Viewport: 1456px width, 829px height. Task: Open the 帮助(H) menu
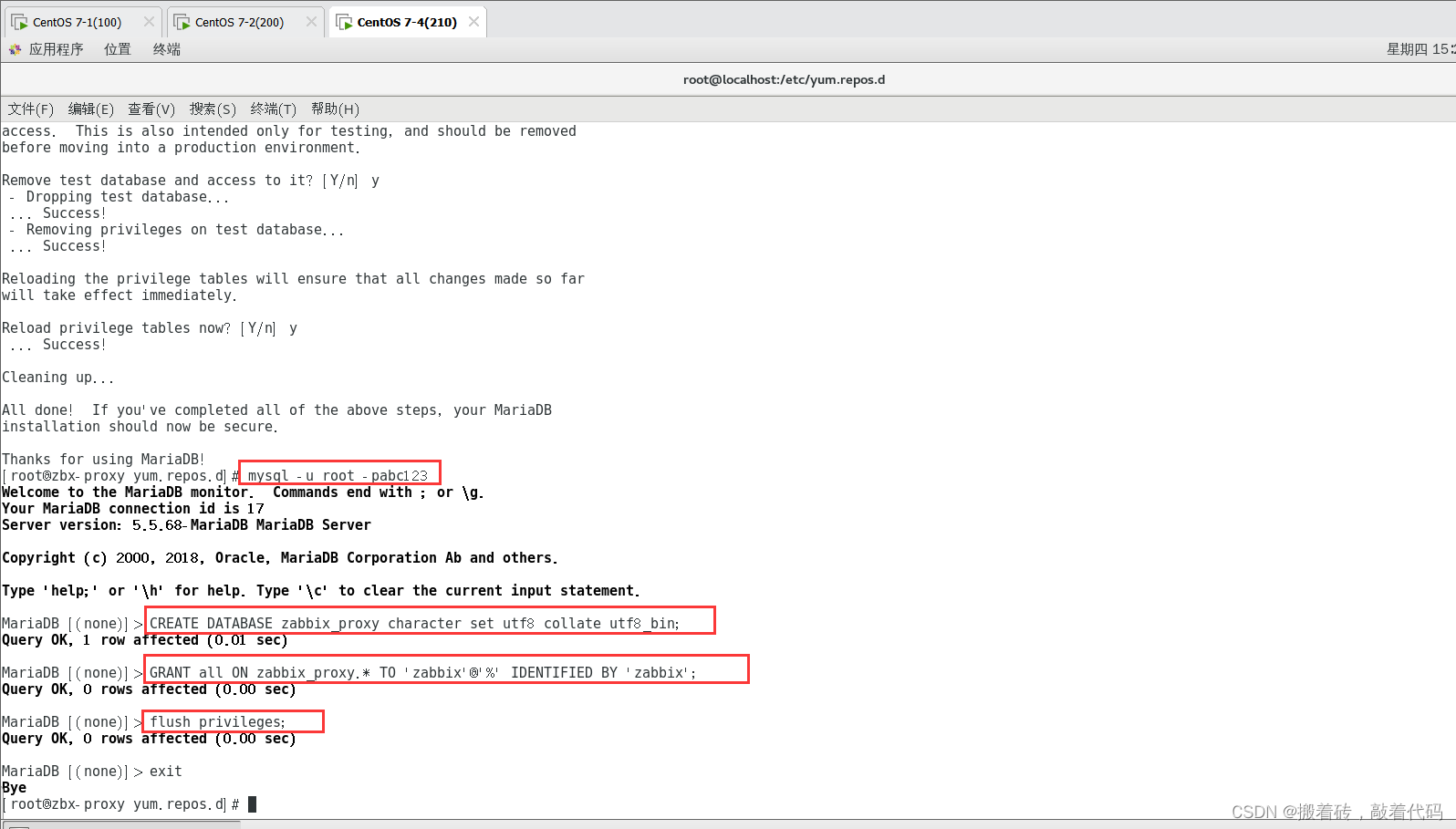(x=335, y=109)
